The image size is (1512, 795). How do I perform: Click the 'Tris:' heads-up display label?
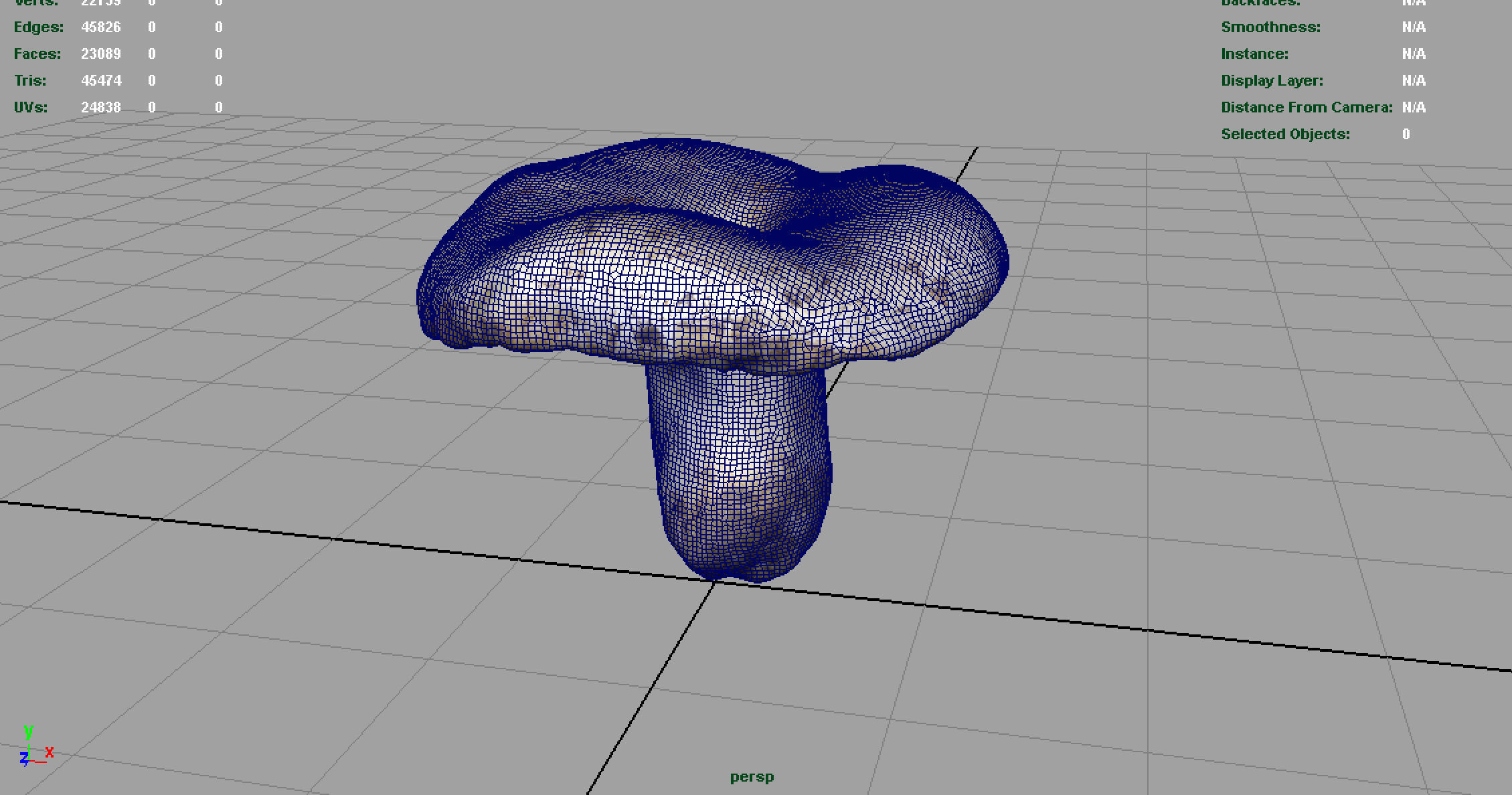point(31,81)
